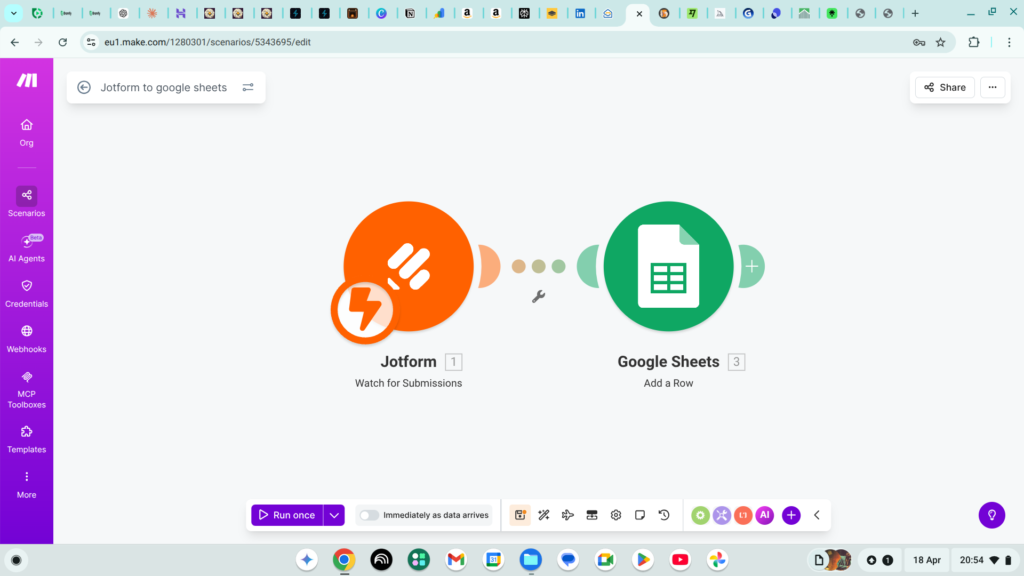1024x576 pixels.
Task: Click the browser address bar URL
Action: [x=208, y=42]
